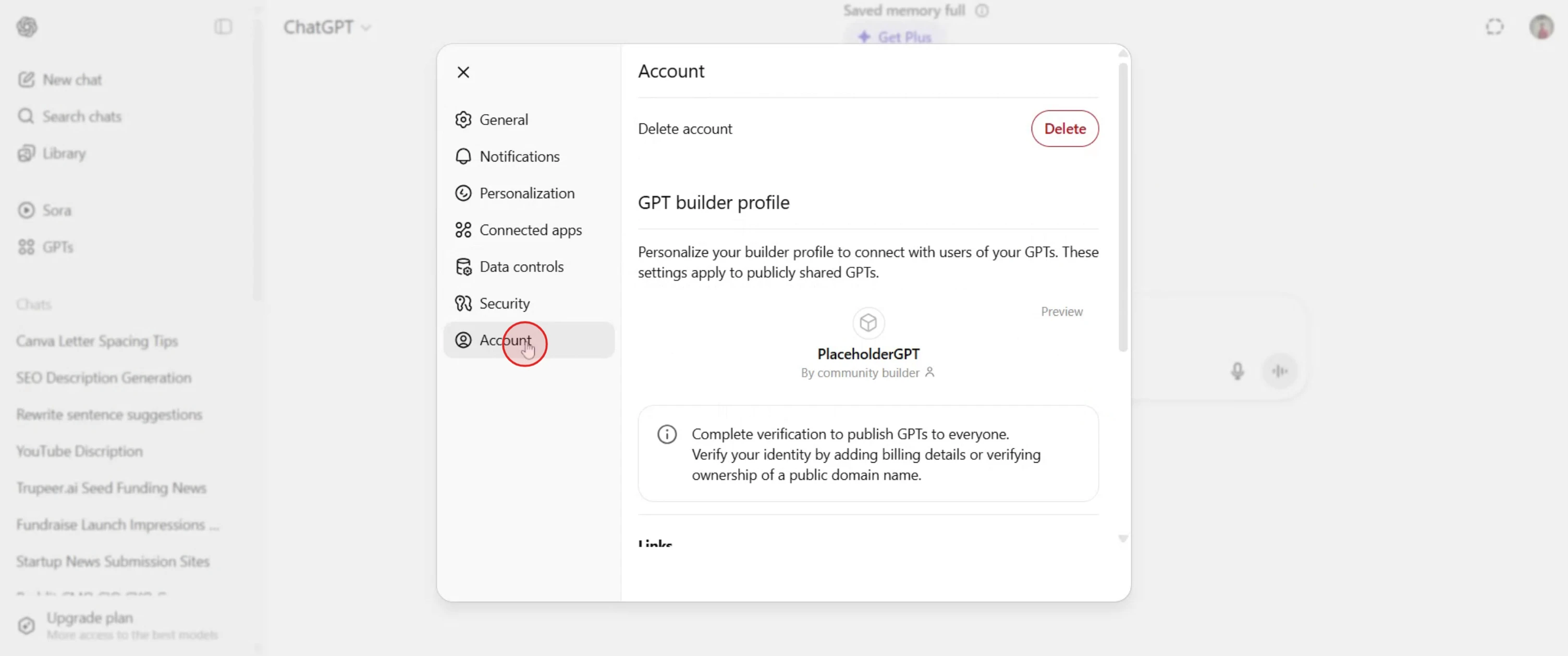
Task: Open the GPTs section
Action: click(58, 246)
